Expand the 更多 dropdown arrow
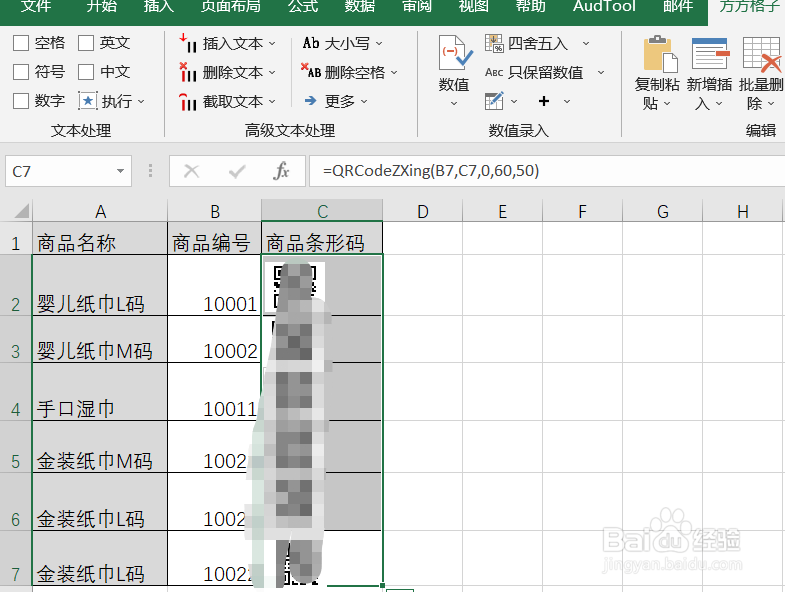The image size is (785, 592). tap(364, 102)
